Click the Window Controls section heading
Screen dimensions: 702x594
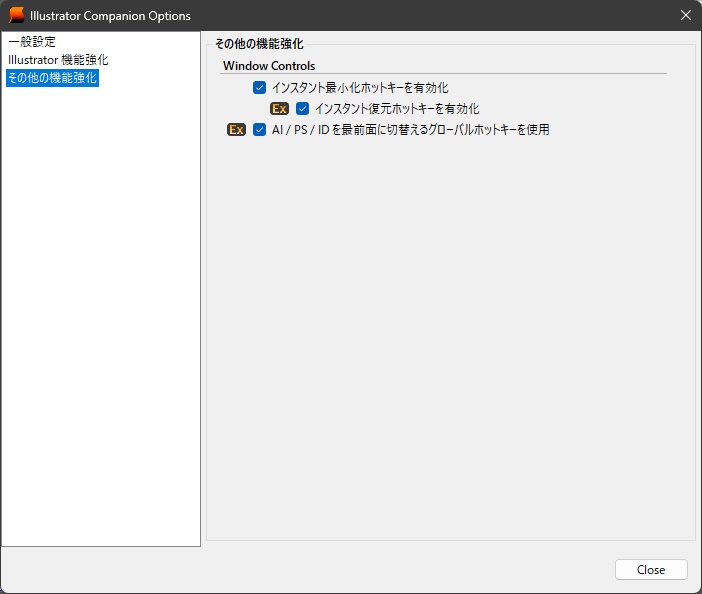tap(269, 66)
